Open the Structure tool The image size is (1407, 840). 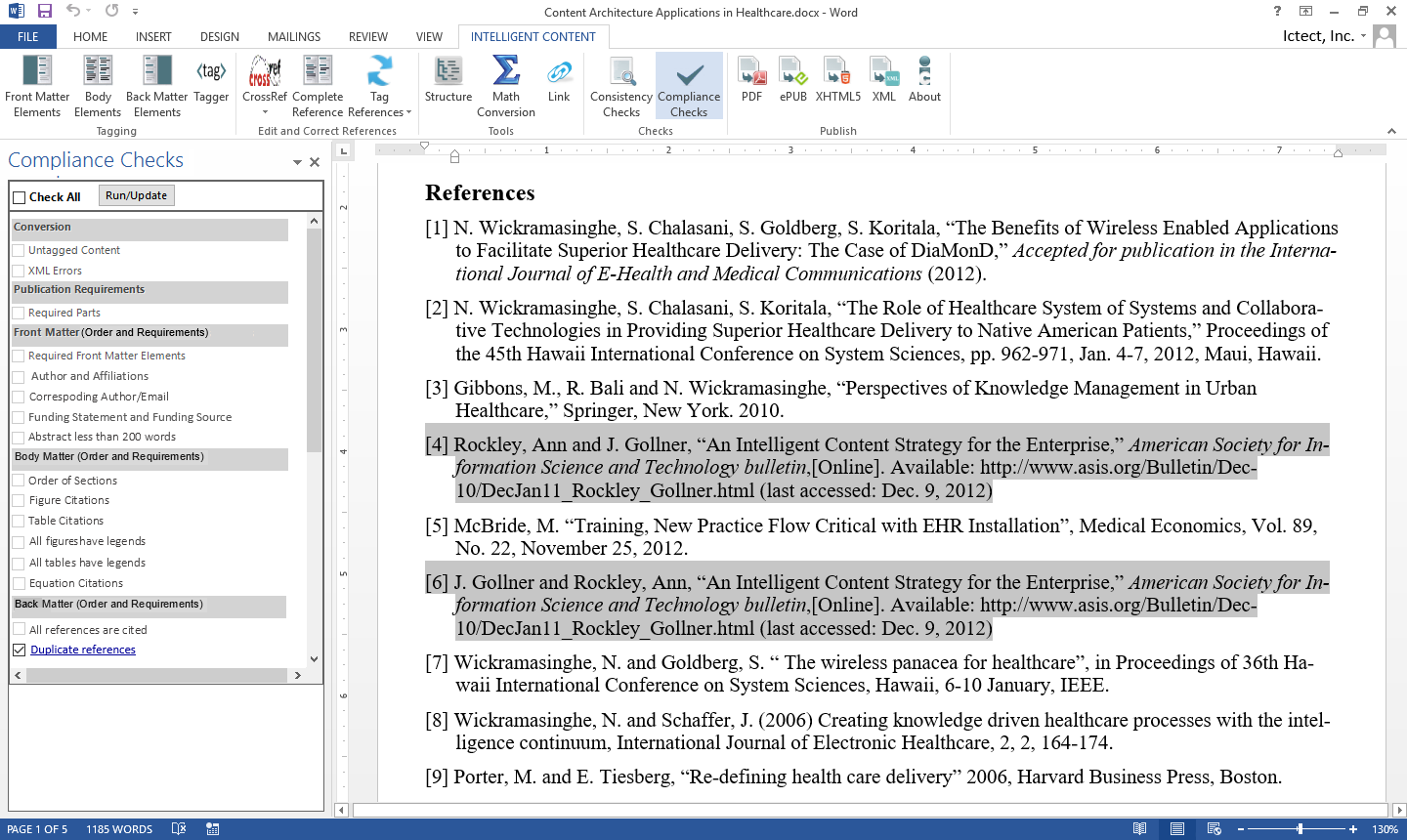[x=448, y=80]
